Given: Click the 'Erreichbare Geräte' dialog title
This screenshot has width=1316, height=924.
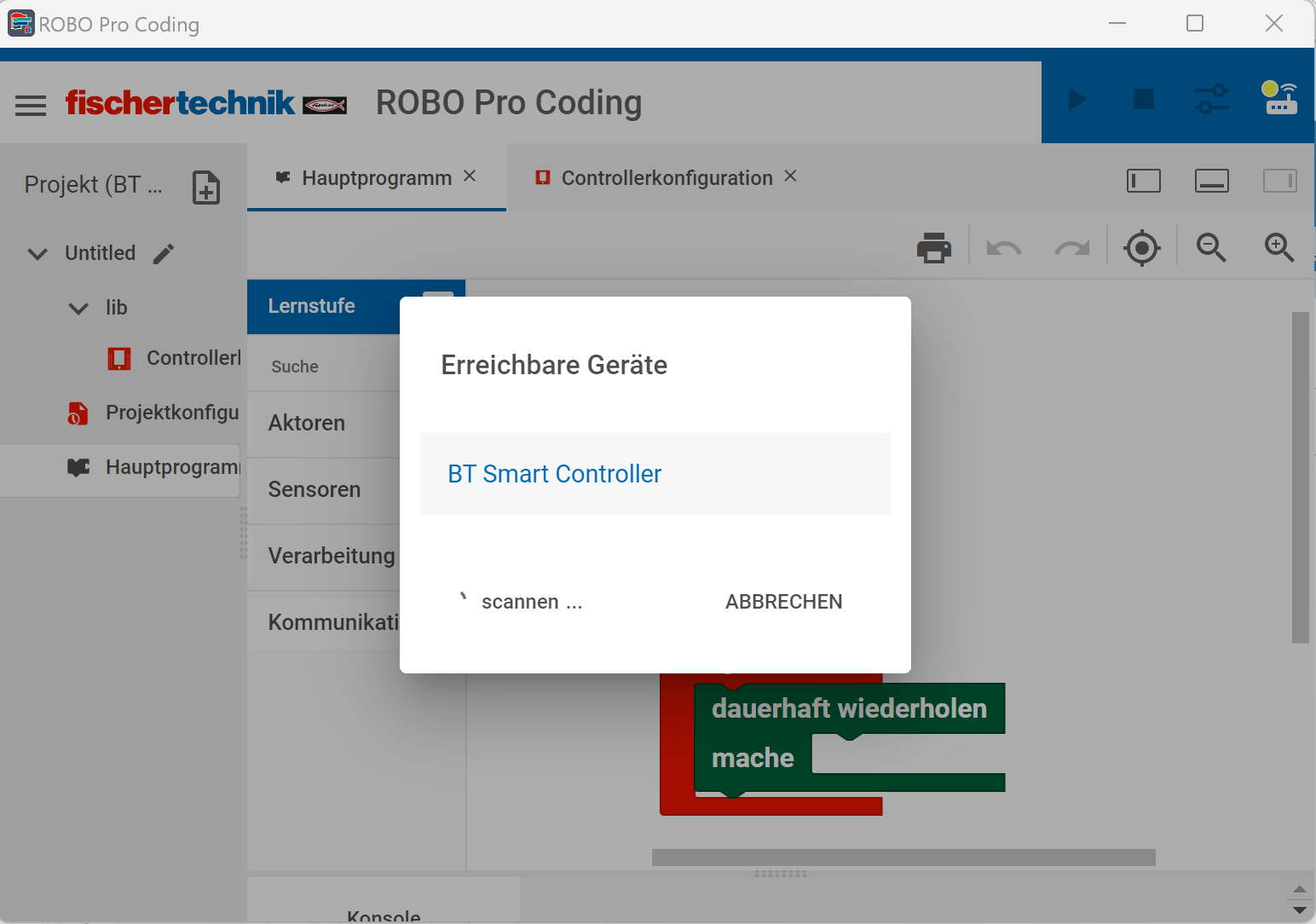Looking at the screenshot, I should [554, 365].
